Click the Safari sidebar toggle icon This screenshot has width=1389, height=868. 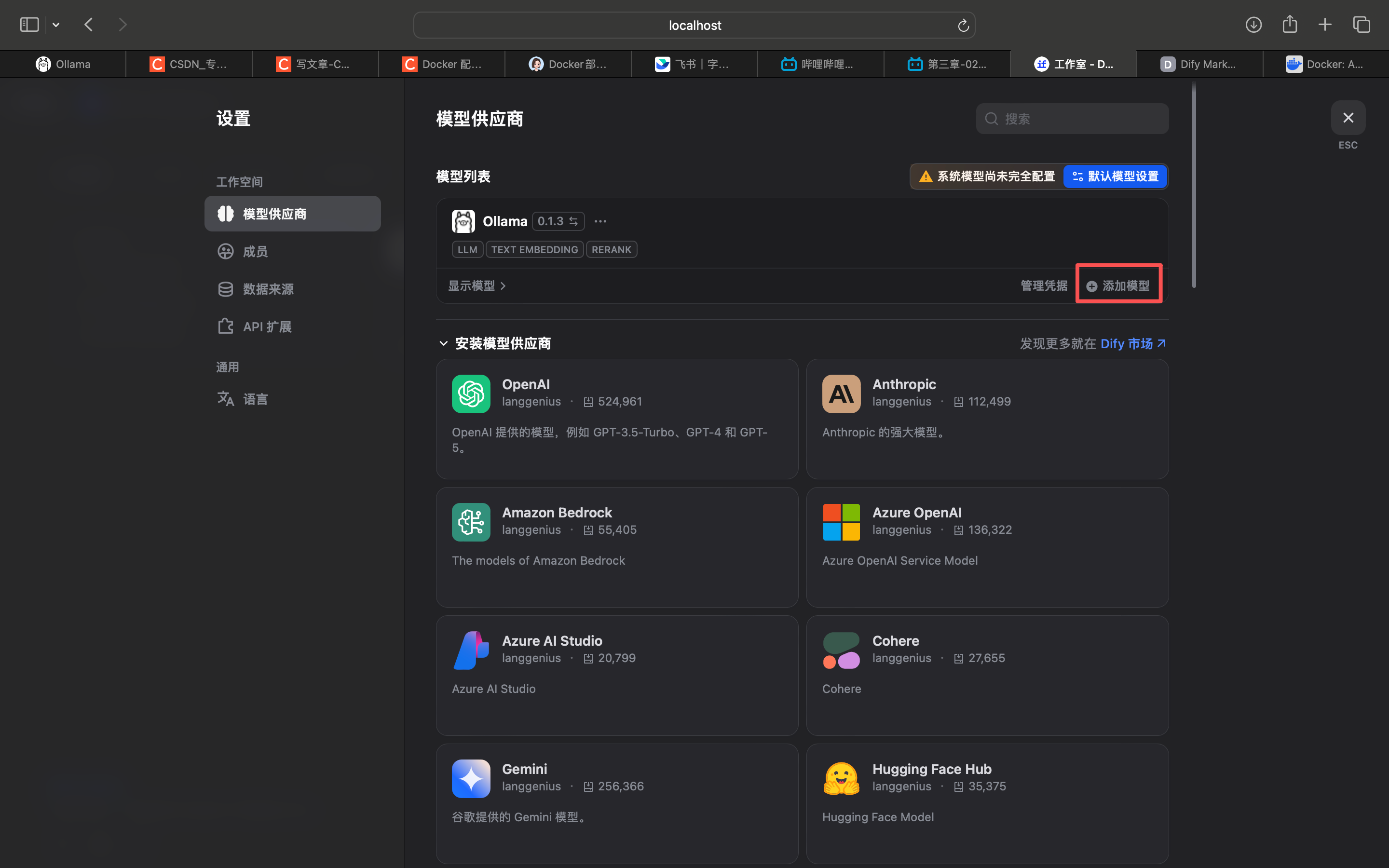point(29,25)
